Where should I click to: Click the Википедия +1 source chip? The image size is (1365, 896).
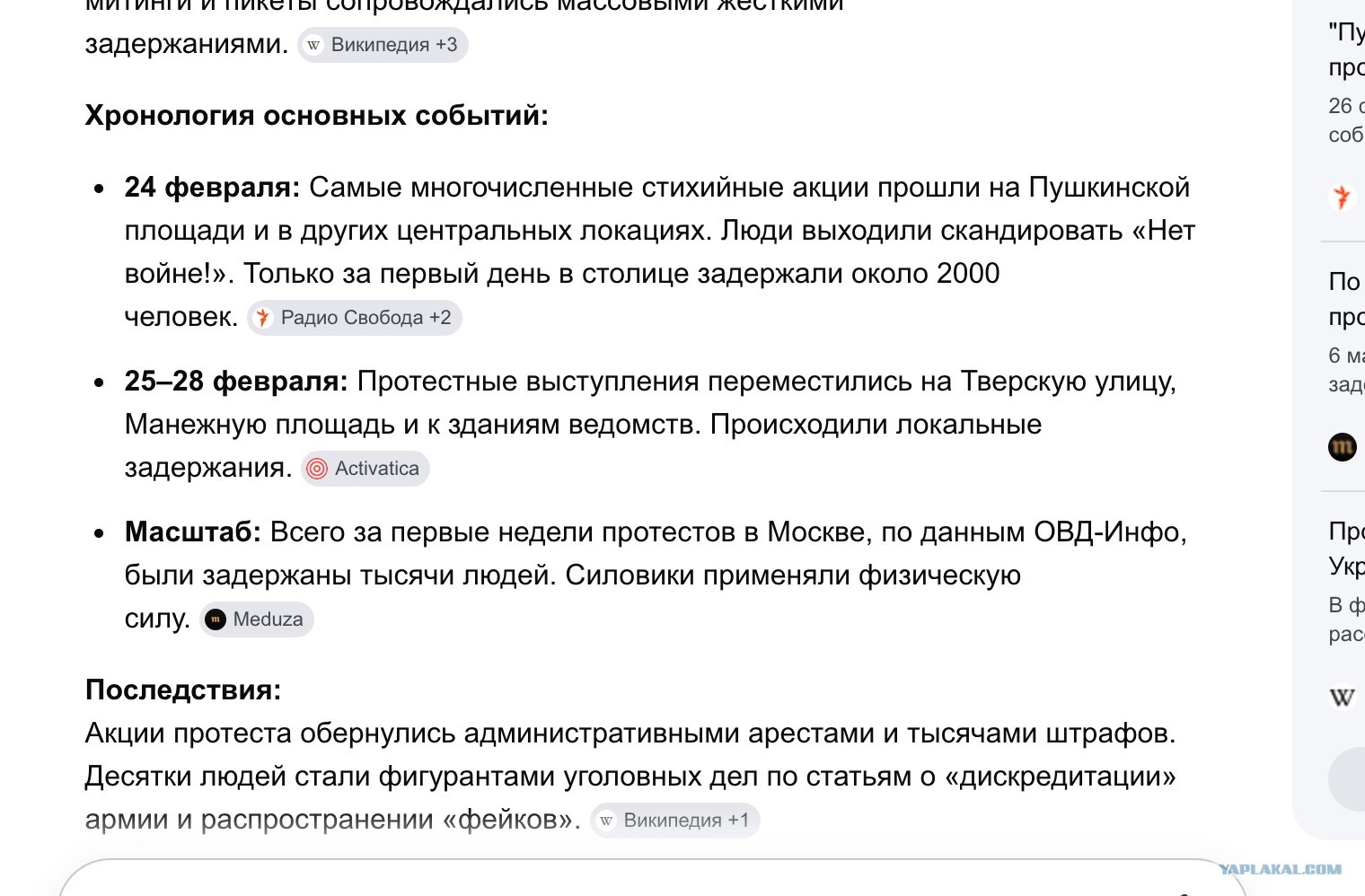(x=675, y=821)
